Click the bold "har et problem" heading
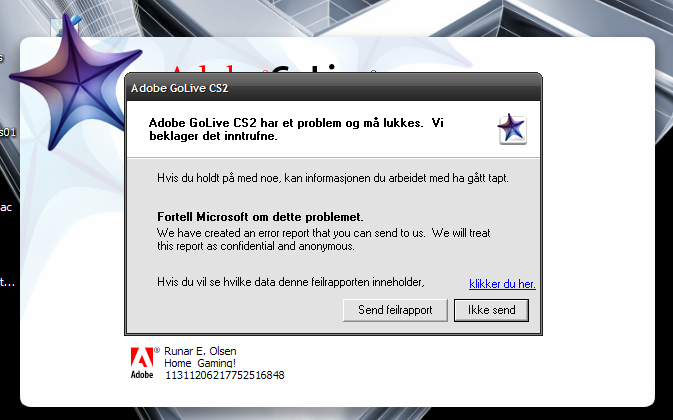Screen dimensions: 673x420 296,129
